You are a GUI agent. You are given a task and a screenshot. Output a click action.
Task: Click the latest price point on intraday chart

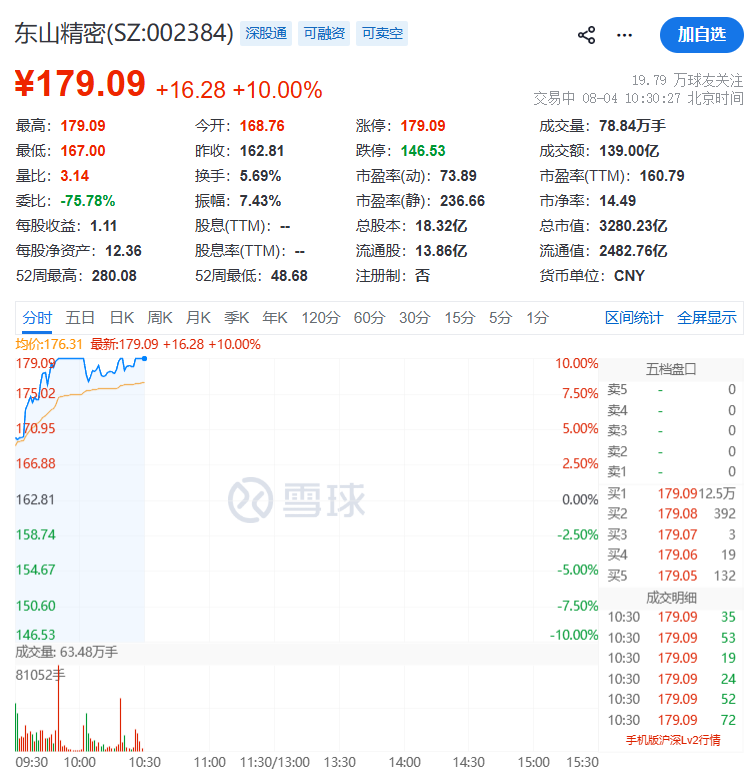coord(144,359)
